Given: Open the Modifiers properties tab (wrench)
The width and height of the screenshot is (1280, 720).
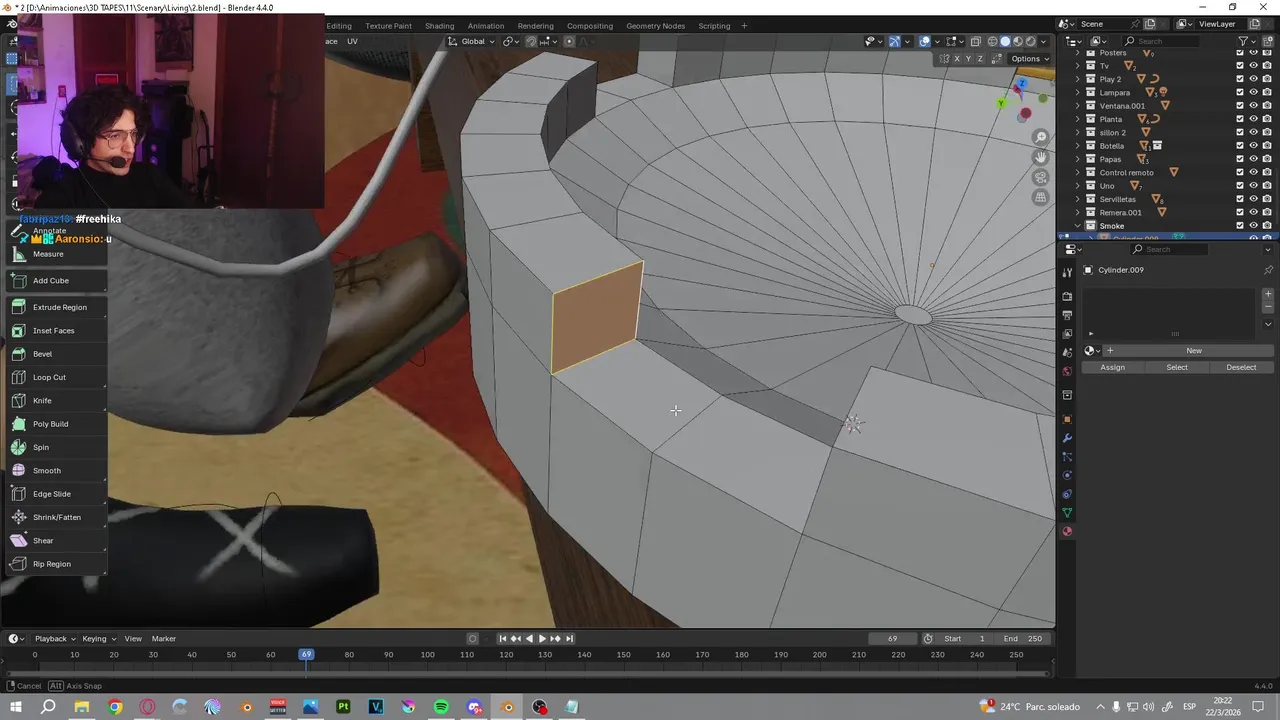Looking at the screenshot, I should pyautogui.click(x=1067, y=438).
